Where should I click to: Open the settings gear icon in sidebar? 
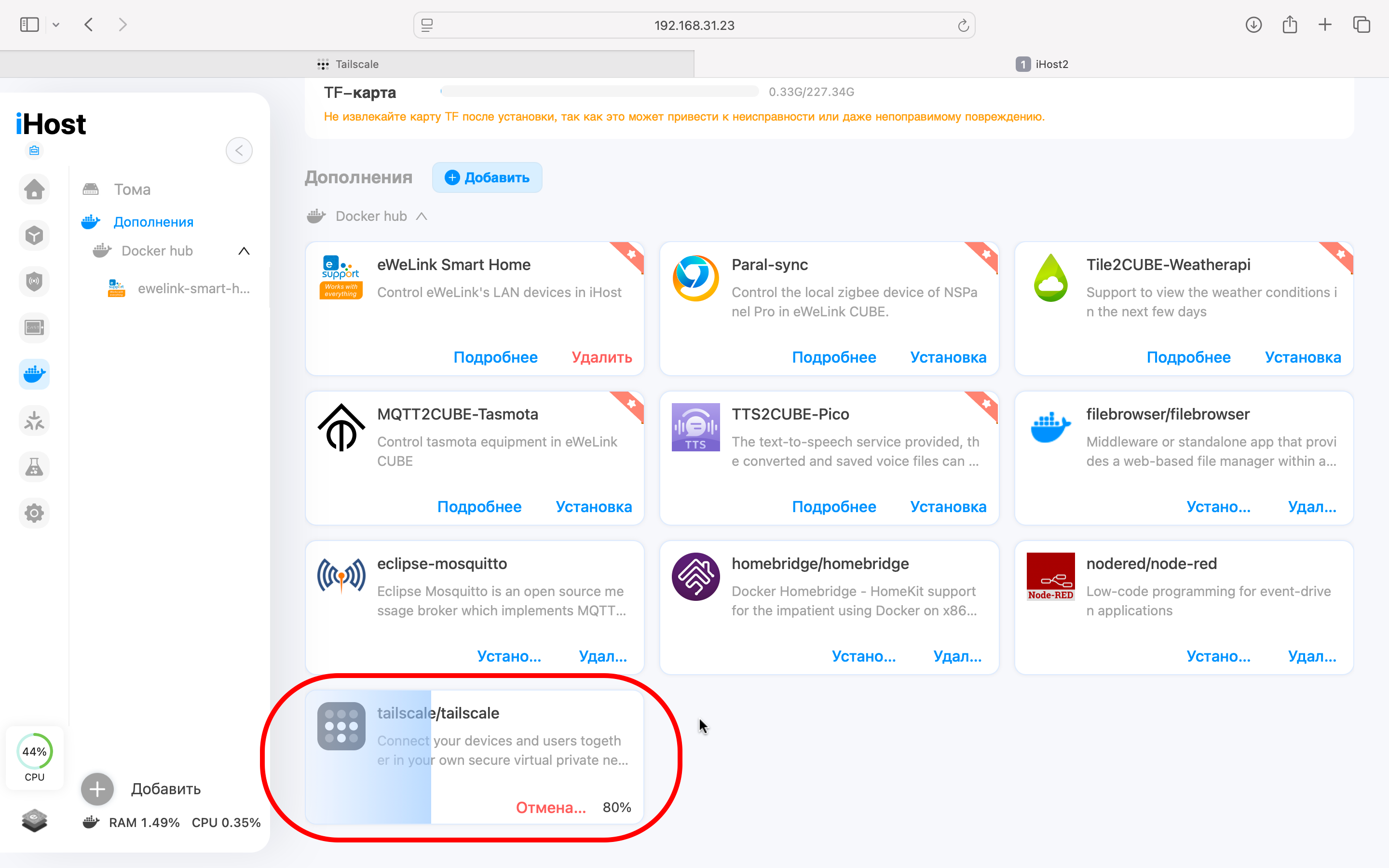point(34,513)
